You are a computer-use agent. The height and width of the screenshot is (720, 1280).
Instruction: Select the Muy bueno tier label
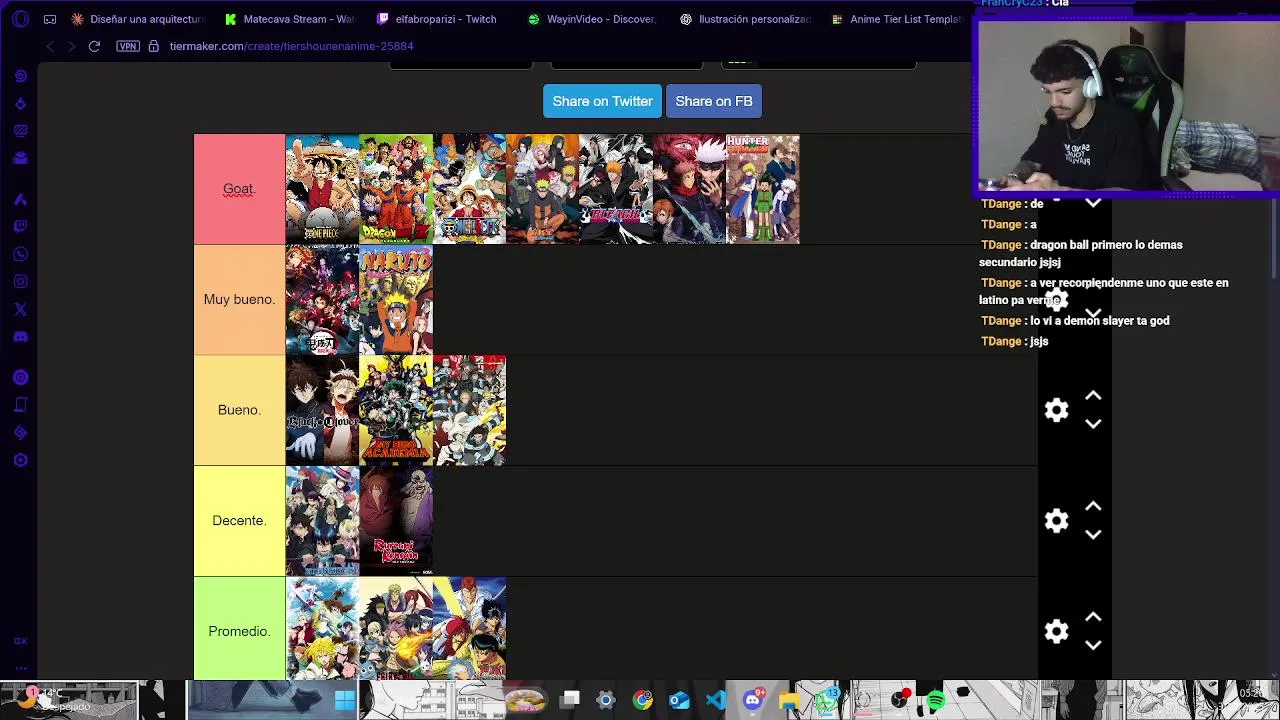click(x=239, y=300)
